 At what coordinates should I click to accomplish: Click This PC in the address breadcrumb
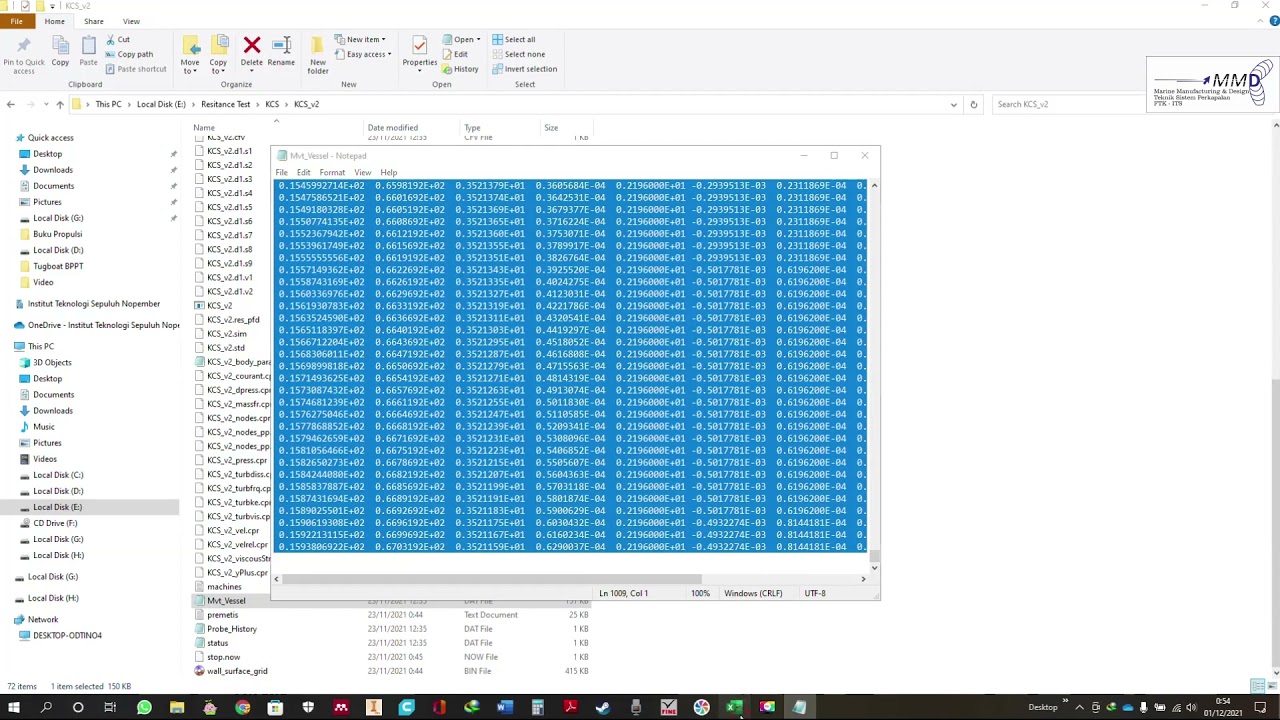(108, 104)
